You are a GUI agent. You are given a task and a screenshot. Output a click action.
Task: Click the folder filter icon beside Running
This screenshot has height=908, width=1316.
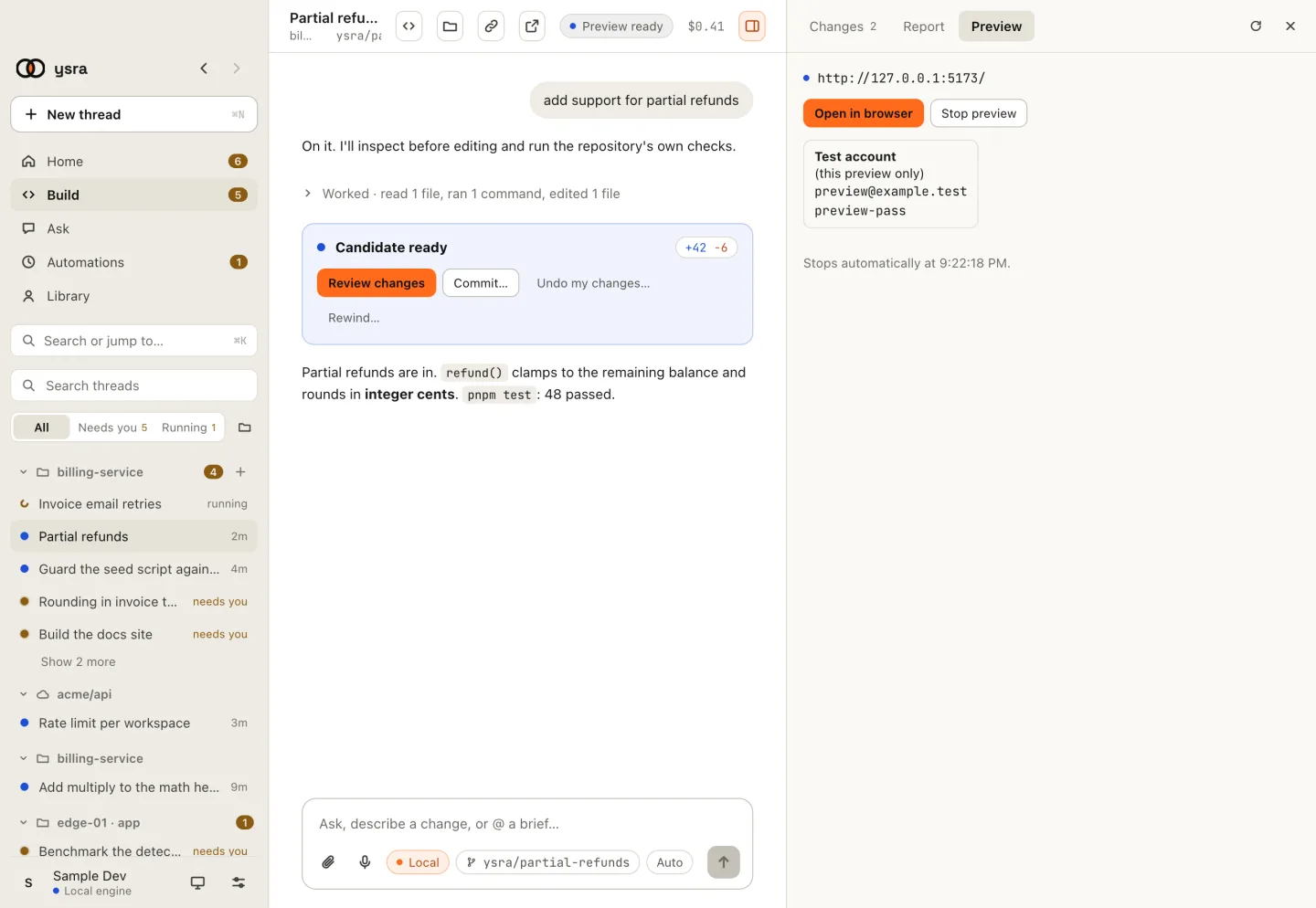point(244,428)
